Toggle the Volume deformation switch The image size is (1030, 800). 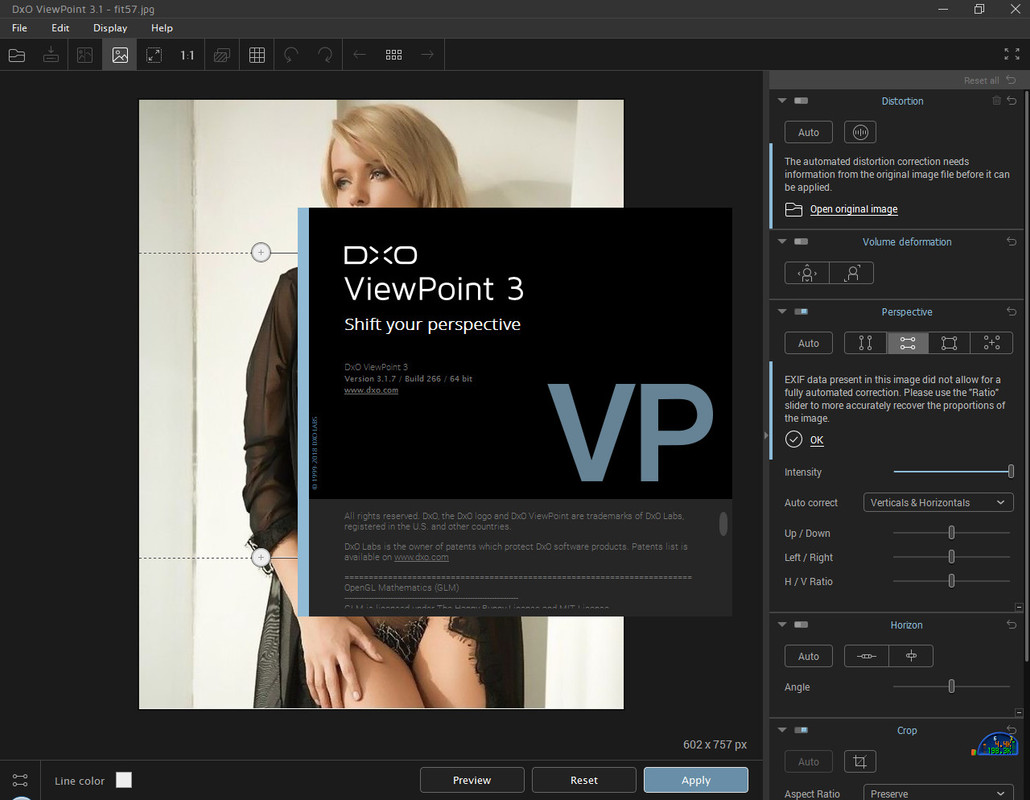[801, 242]
